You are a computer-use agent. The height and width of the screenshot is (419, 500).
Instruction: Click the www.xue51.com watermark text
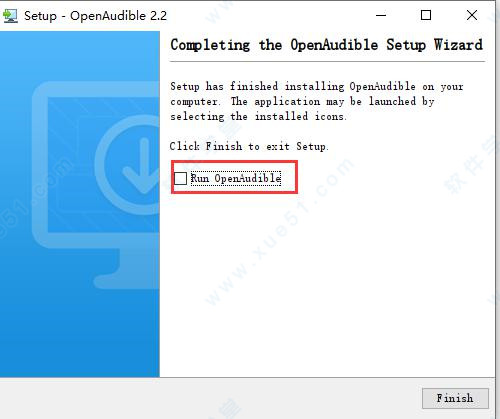point(278,233)
